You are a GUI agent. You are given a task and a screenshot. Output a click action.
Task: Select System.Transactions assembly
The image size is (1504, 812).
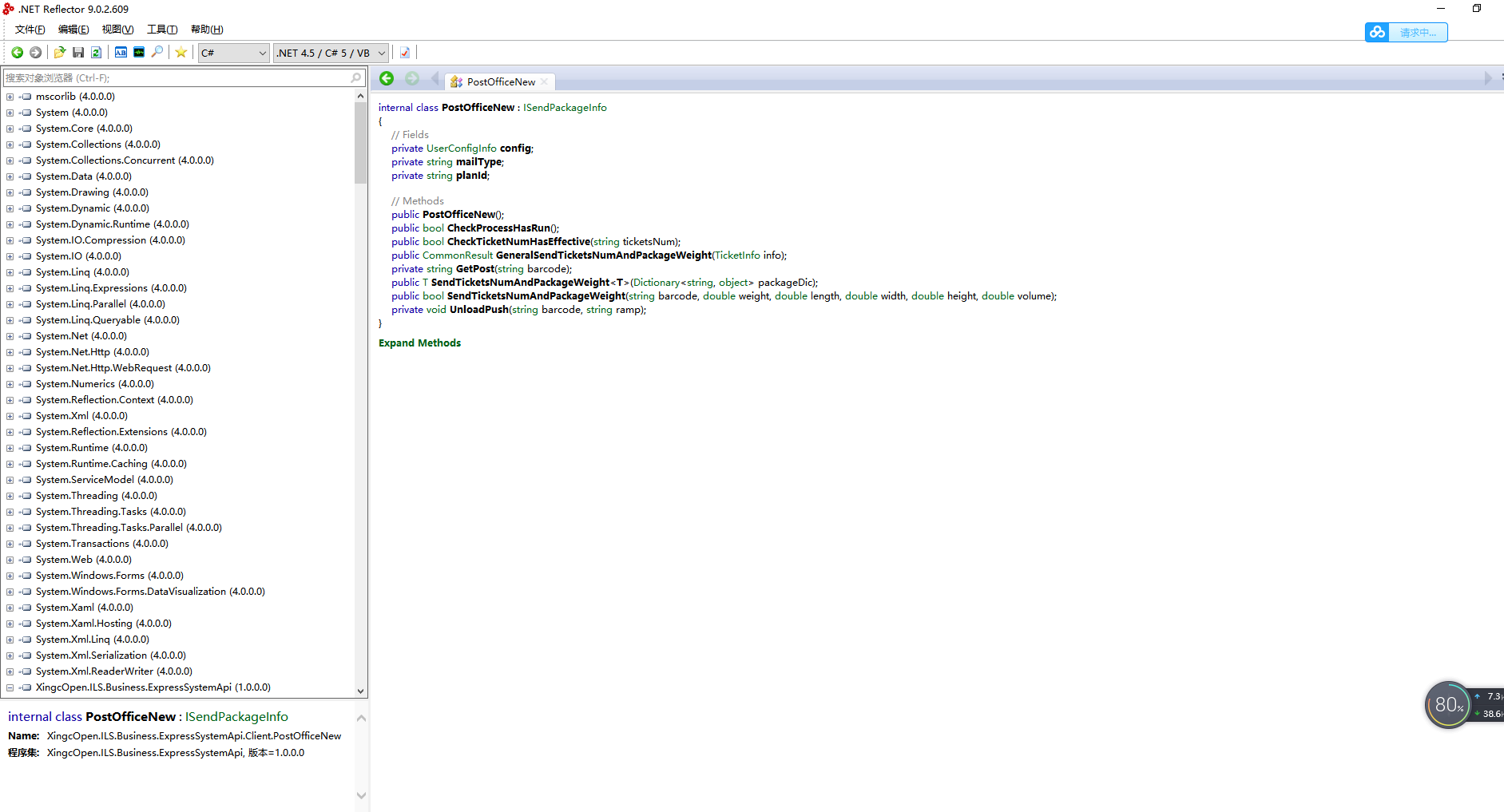[101, 544]
